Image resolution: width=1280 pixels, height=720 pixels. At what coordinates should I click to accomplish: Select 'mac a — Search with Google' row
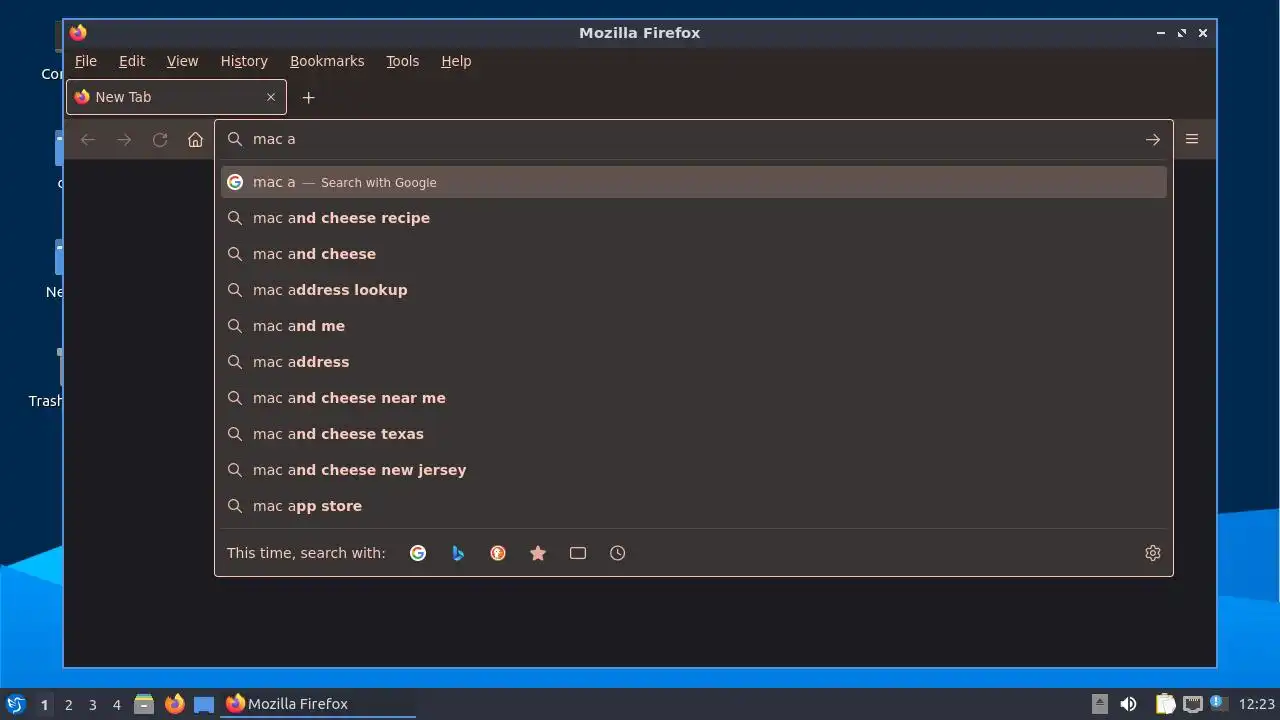pos(694,182)
